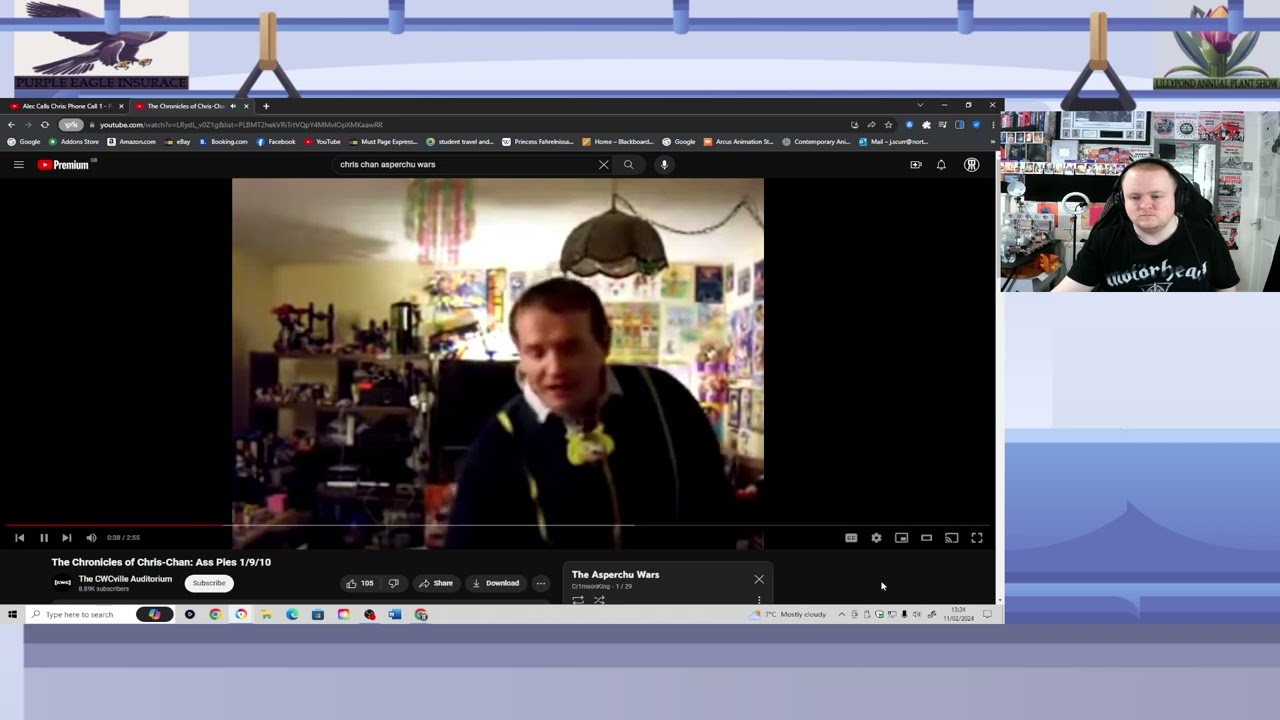This screenshot has width=1280, height=720.
Task: Cast video to TV
Action: (951, 538)
